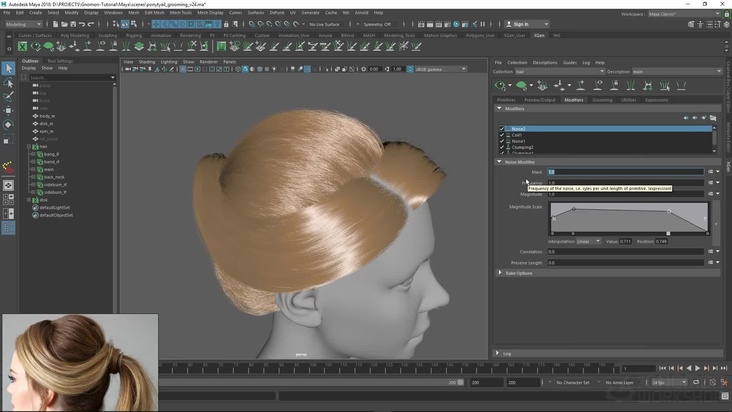Expand the Bake Options section
Viewport: 732px width, 412px height.
[x=519, y=272]
